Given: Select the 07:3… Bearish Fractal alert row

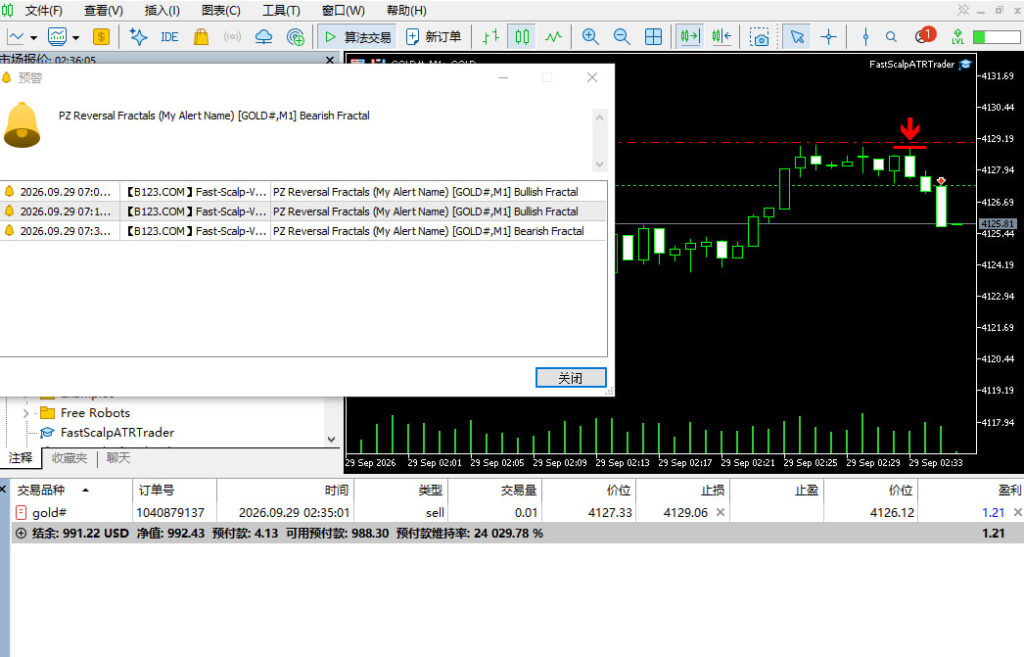Looking at the screenshot, I should (303, 231).
